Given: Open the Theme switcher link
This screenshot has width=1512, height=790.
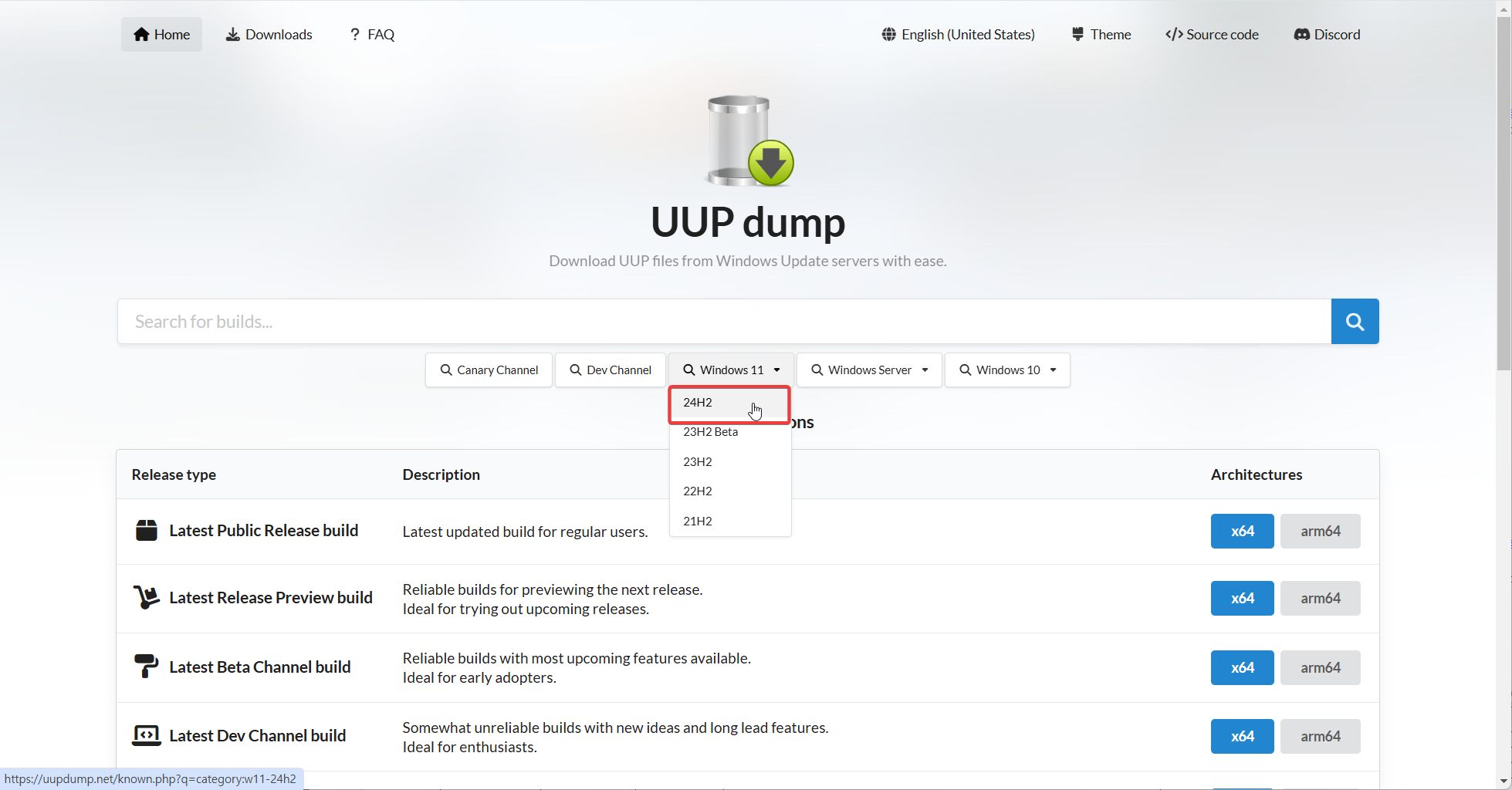Looking at the screenshot, I should click(1101, 35).
